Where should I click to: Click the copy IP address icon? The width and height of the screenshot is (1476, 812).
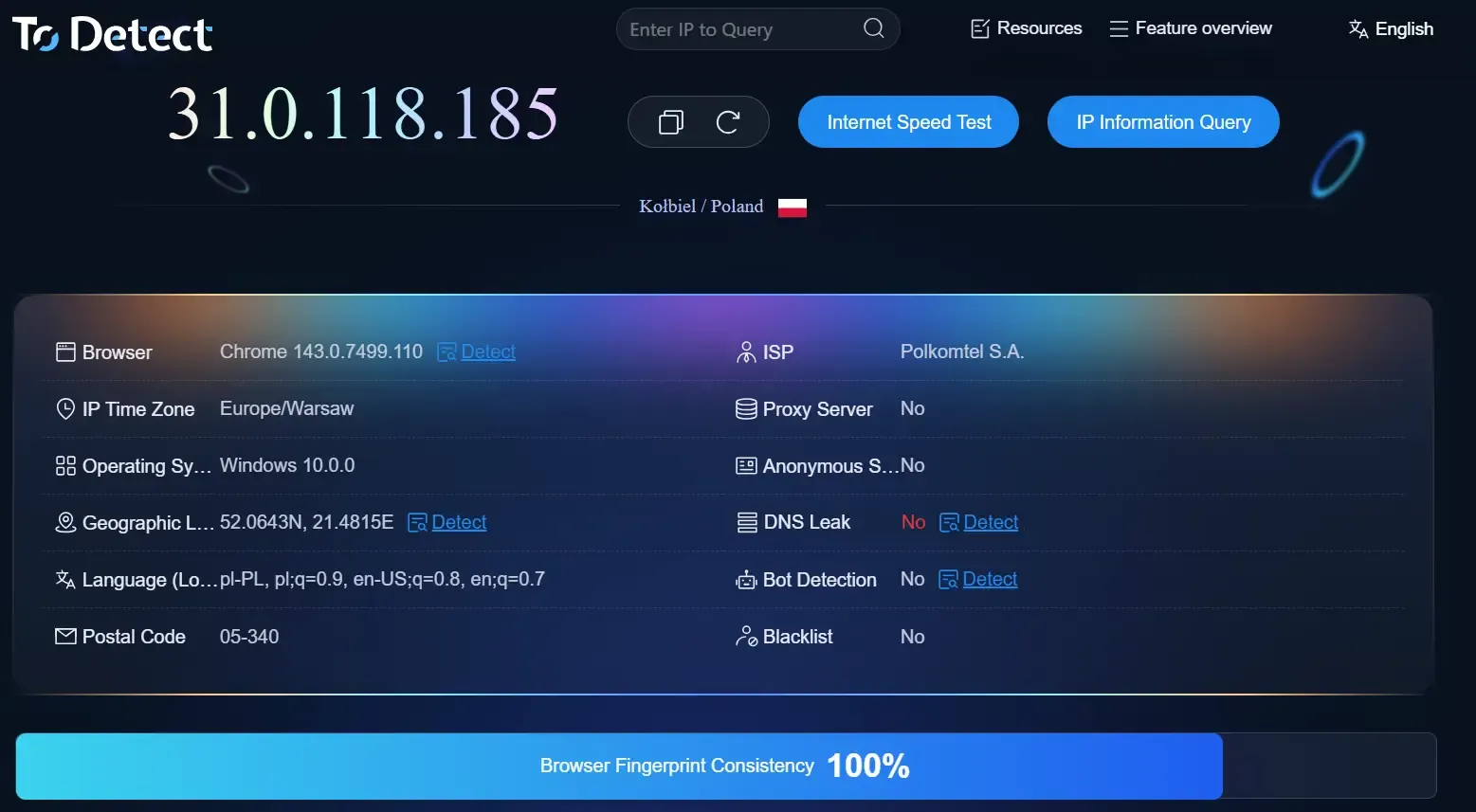click(x=671, y=122)
